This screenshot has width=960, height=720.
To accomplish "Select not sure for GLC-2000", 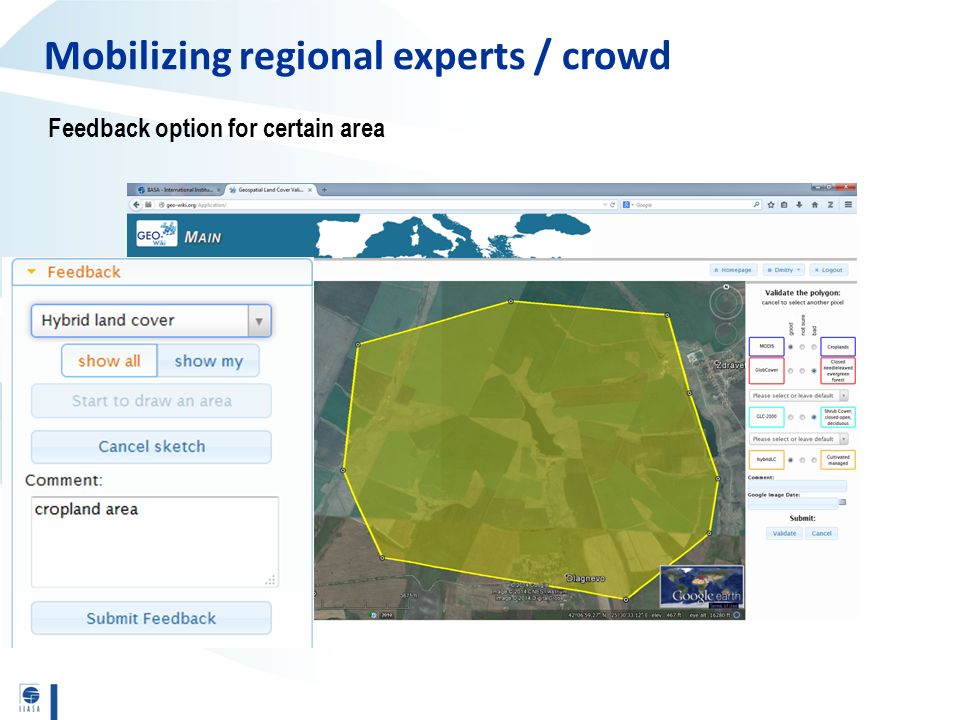I will [x=802, y=418].
